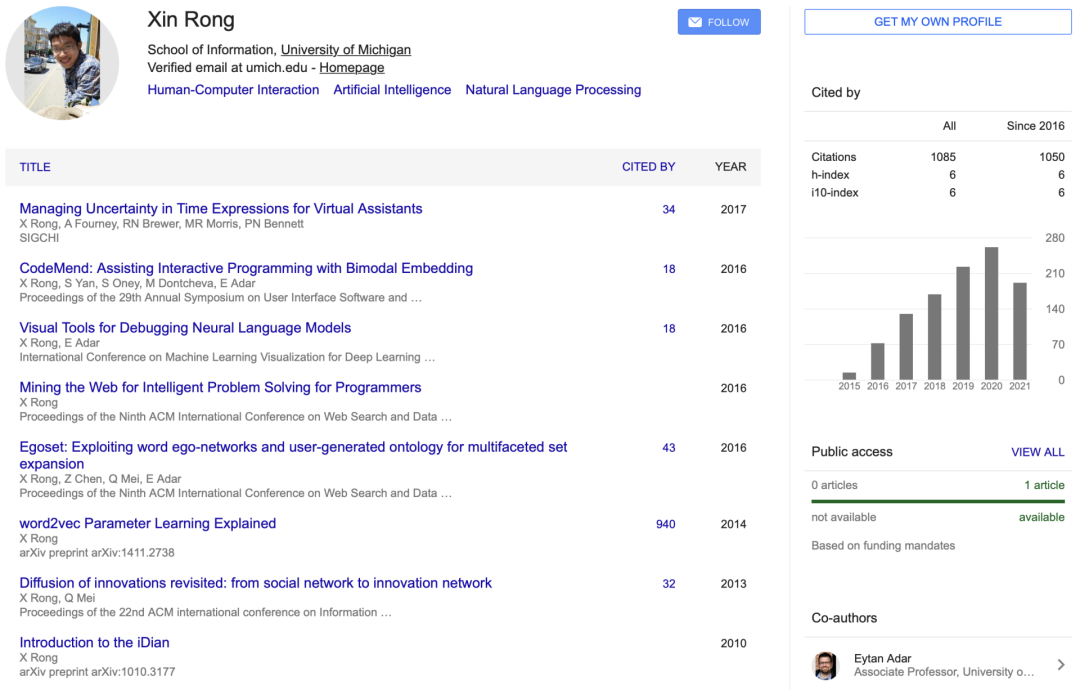This screenshot has width=1080, height=690.
Task: Sort articles by Cited By column
Action: [x=648, y=167]
